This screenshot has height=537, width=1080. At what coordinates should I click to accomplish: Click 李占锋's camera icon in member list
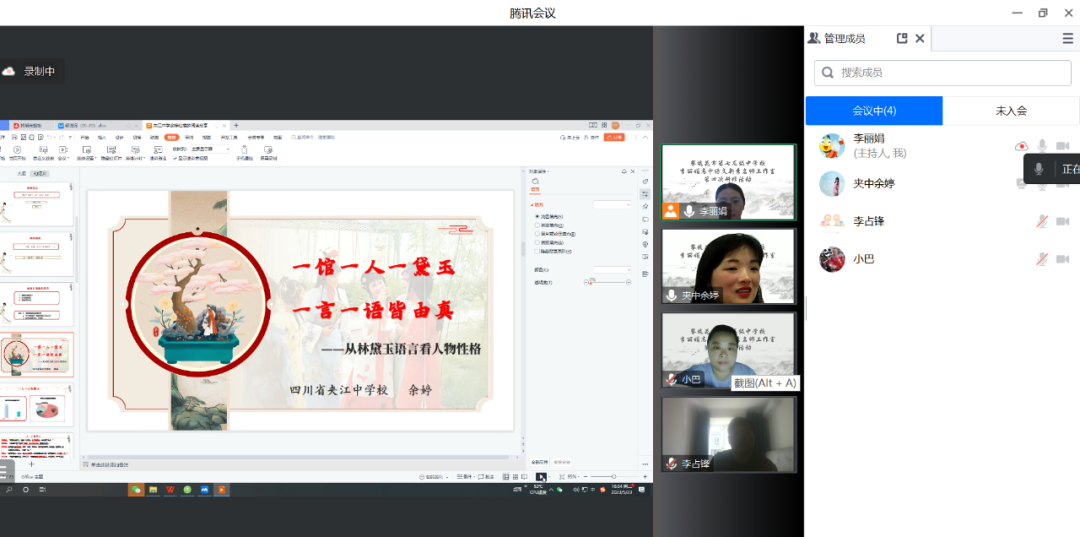[x=1062, y=221]
